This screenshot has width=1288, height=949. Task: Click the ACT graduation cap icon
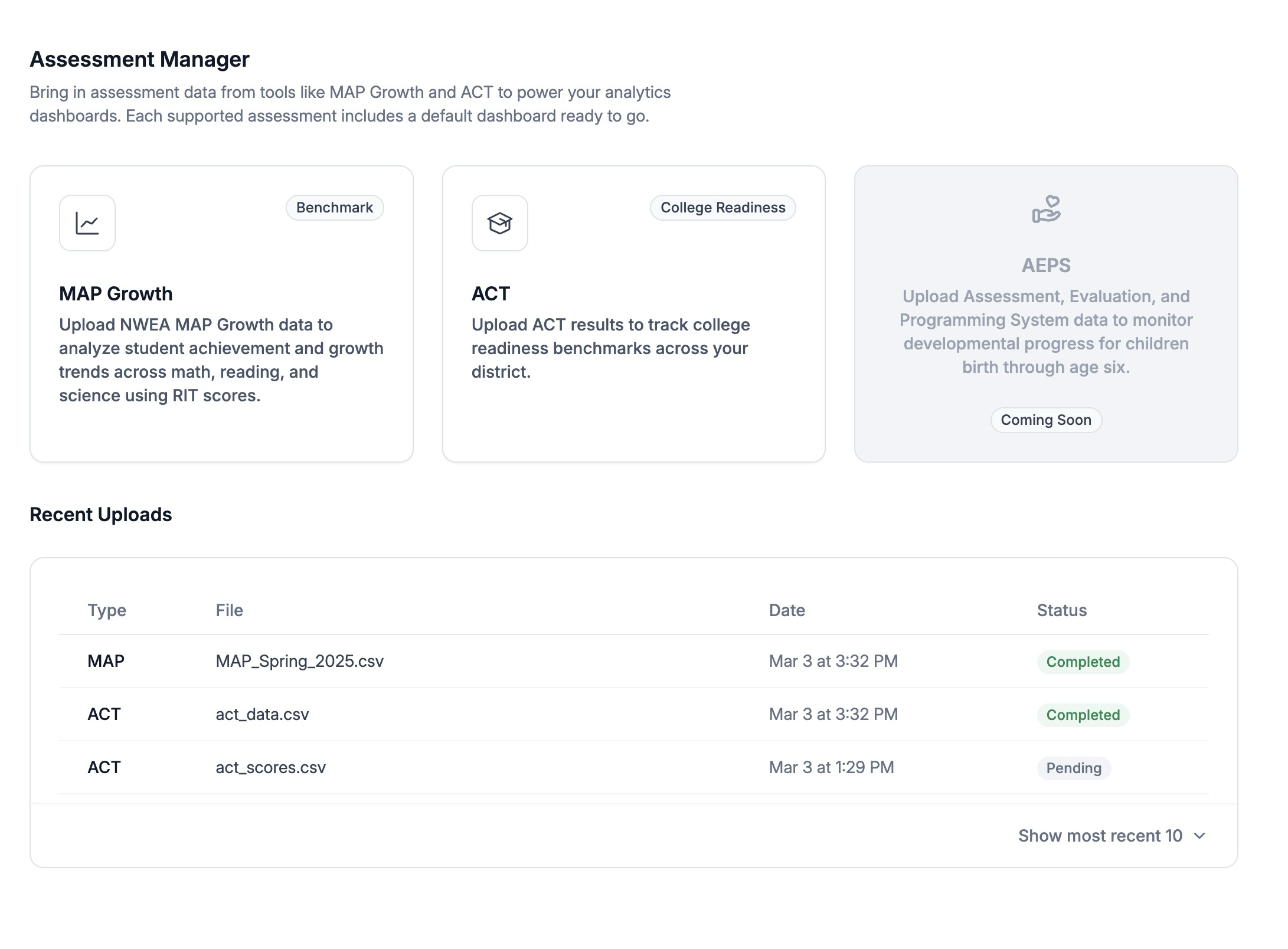499,223
